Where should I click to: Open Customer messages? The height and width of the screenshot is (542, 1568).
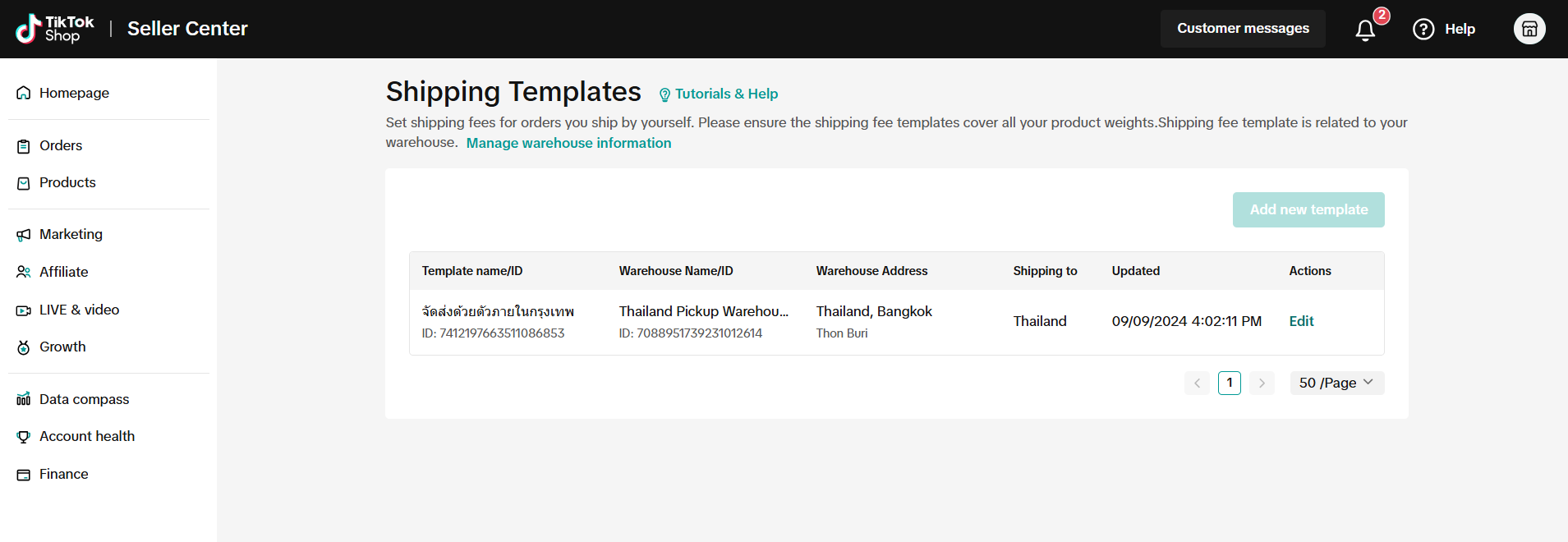[x=1243, y=29]
